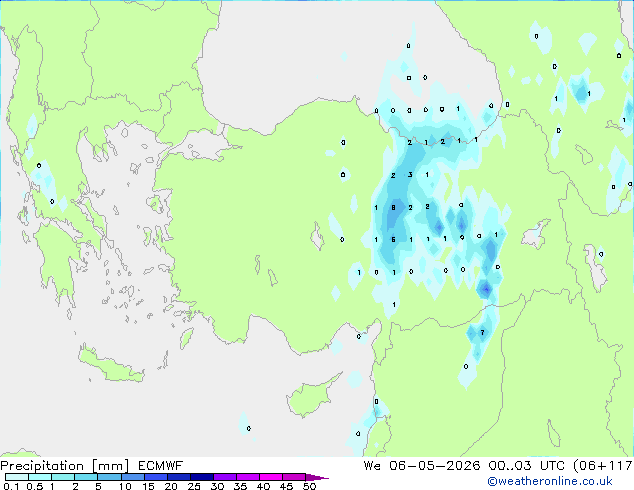Click the 0.1–0.5 mm legend color swatch
Image resolution: width=634 pixels, height=490 pixels.
[x=17, y=477]
